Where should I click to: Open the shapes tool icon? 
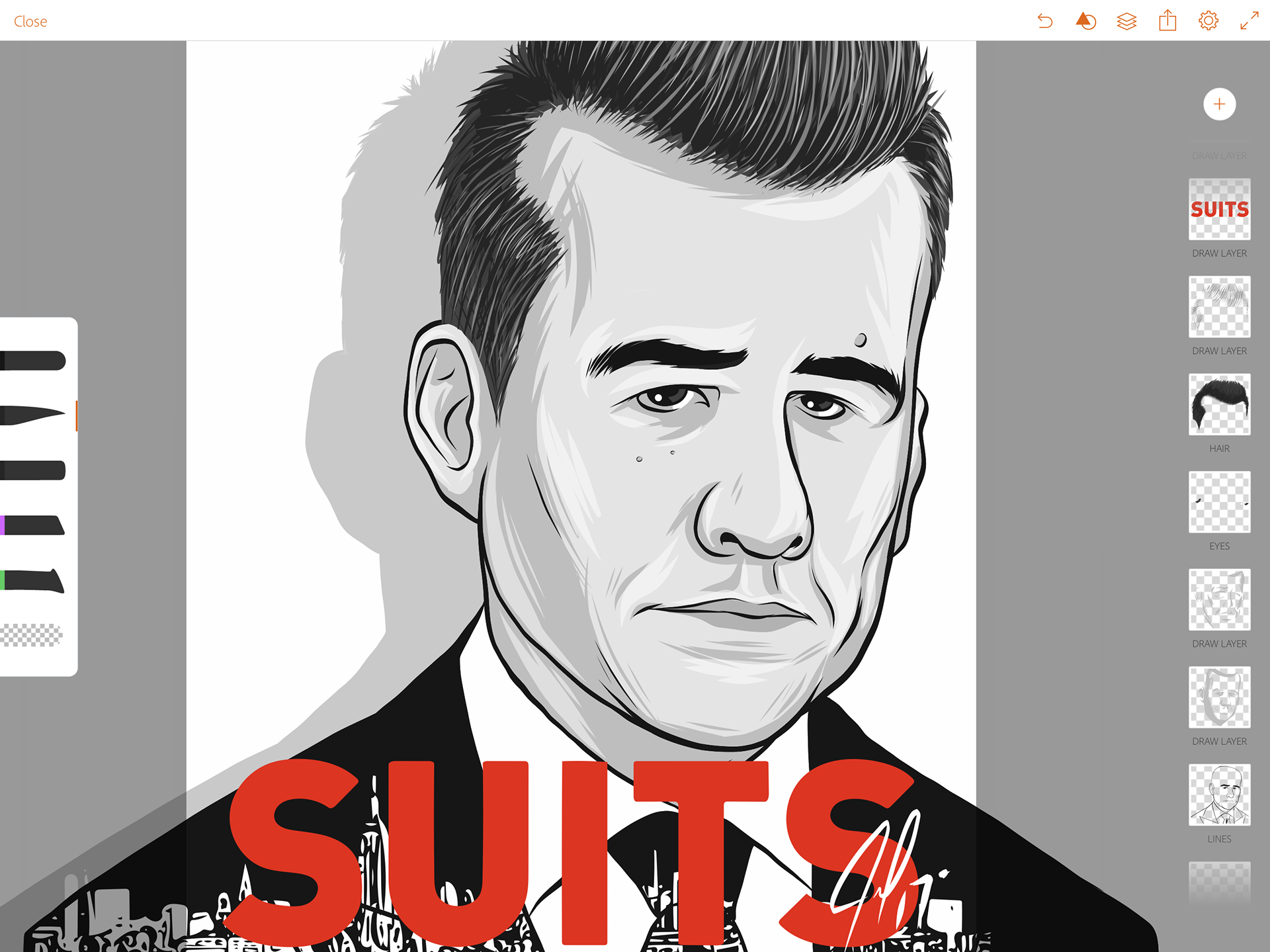[x=1086, y=21]
